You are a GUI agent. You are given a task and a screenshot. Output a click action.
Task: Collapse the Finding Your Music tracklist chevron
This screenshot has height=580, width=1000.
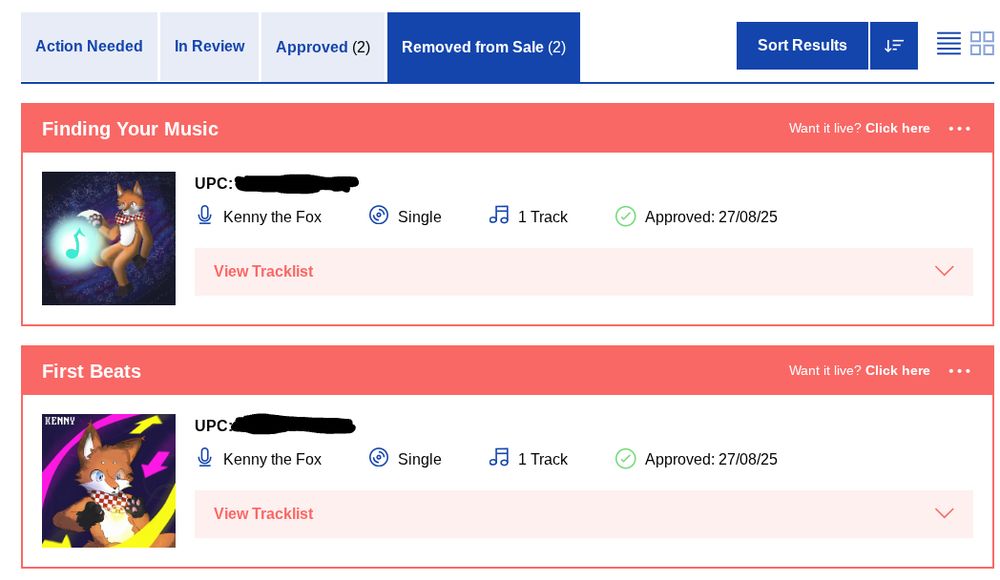[943, 270]
